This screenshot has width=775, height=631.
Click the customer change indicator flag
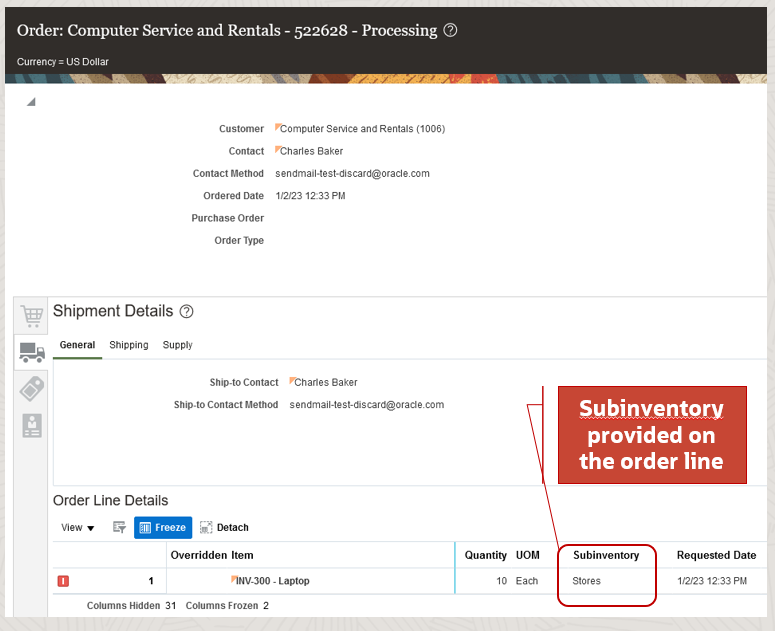tap(278, 126)
